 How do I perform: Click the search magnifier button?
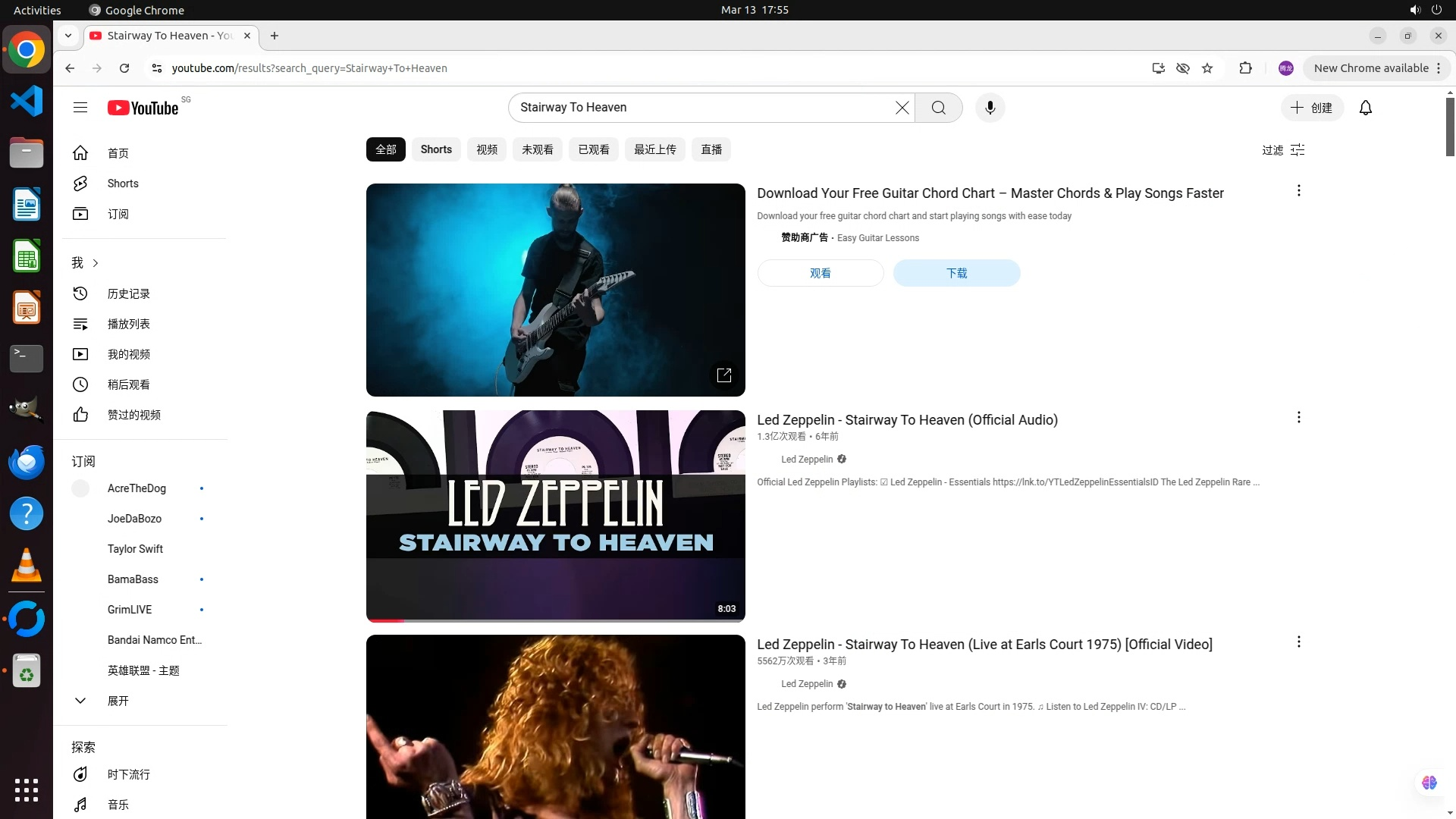point(938,108)
